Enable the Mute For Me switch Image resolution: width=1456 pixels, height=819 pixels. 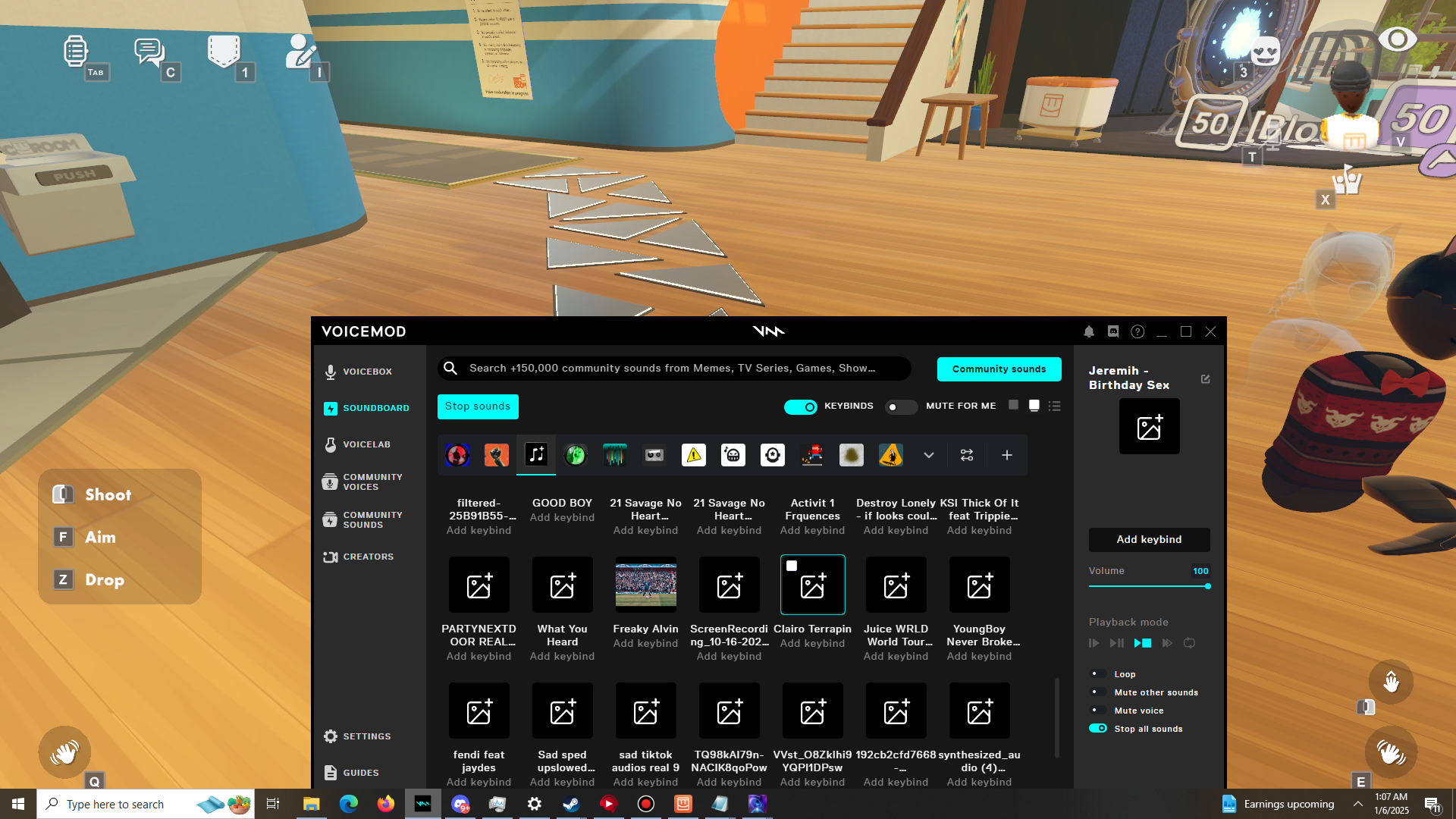coord(900,407)
